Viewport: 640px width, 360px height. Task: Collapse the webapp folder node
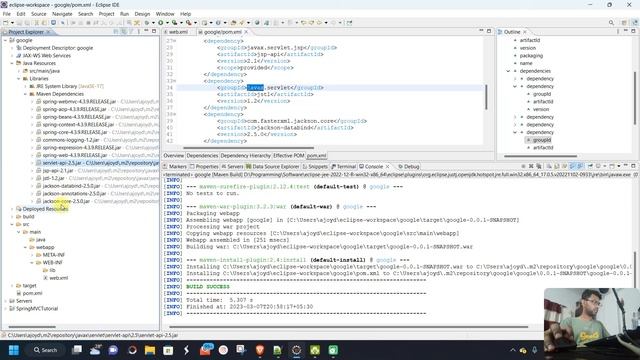coord(25,247)
